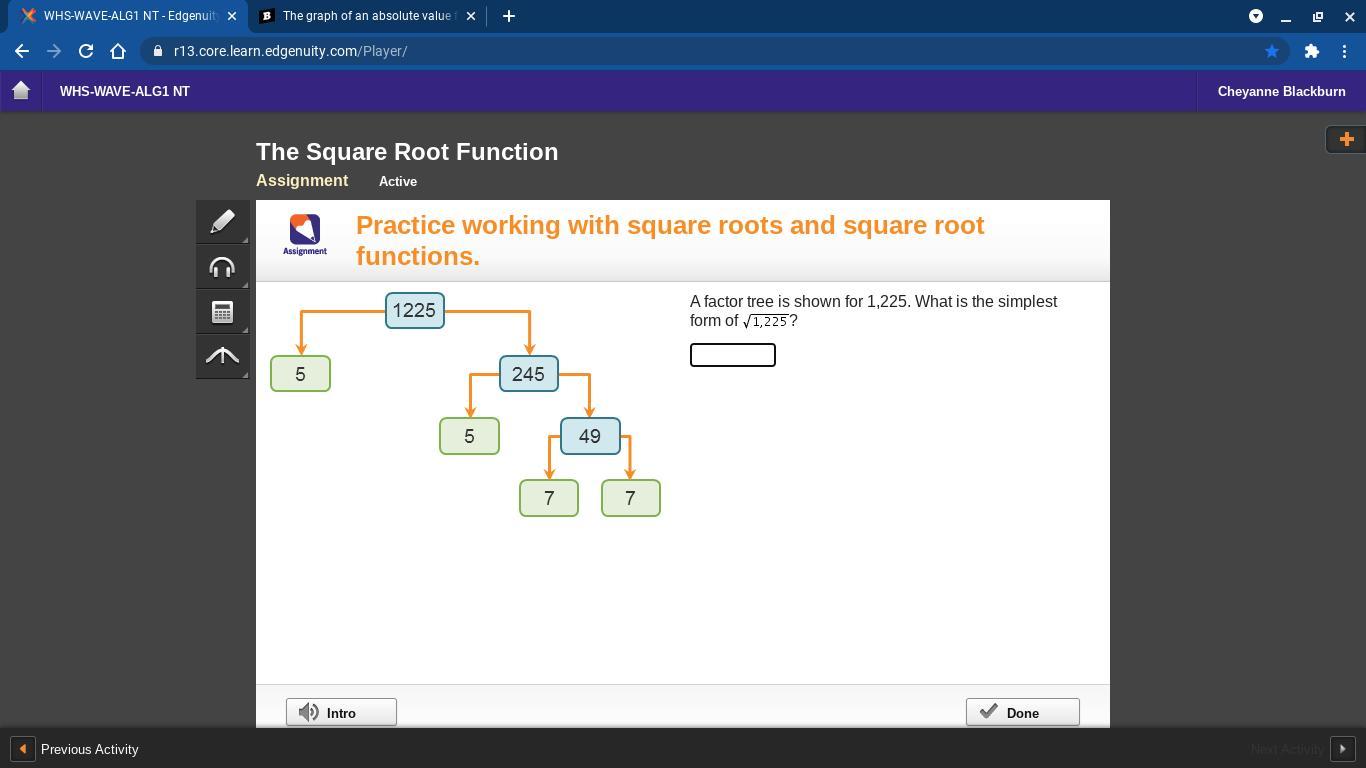
Task: Open Cheyanne Blackburn user menu
Action: pos(1281,91)
